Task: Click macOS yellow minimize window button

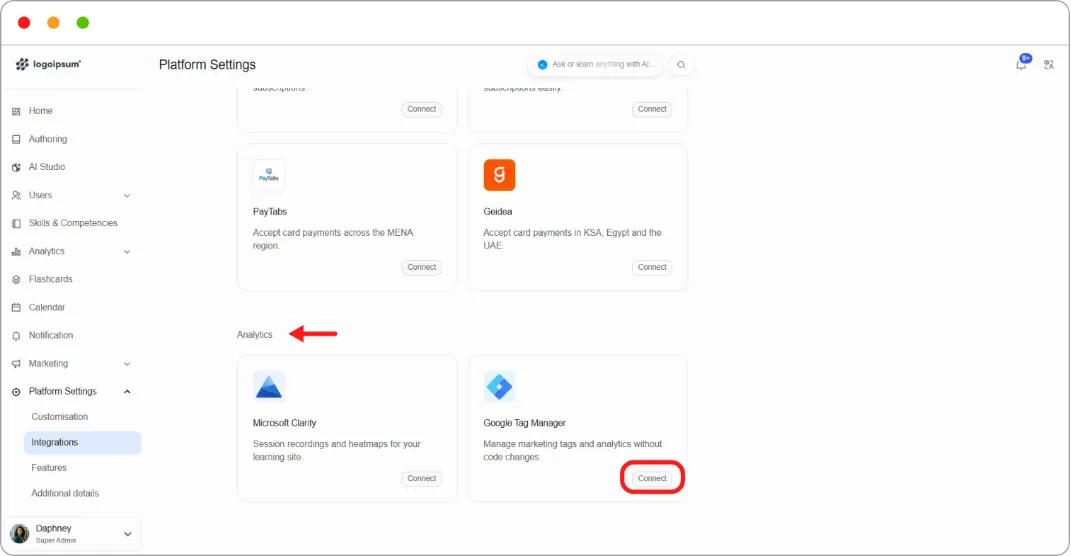Action: [x=53, y=23]
